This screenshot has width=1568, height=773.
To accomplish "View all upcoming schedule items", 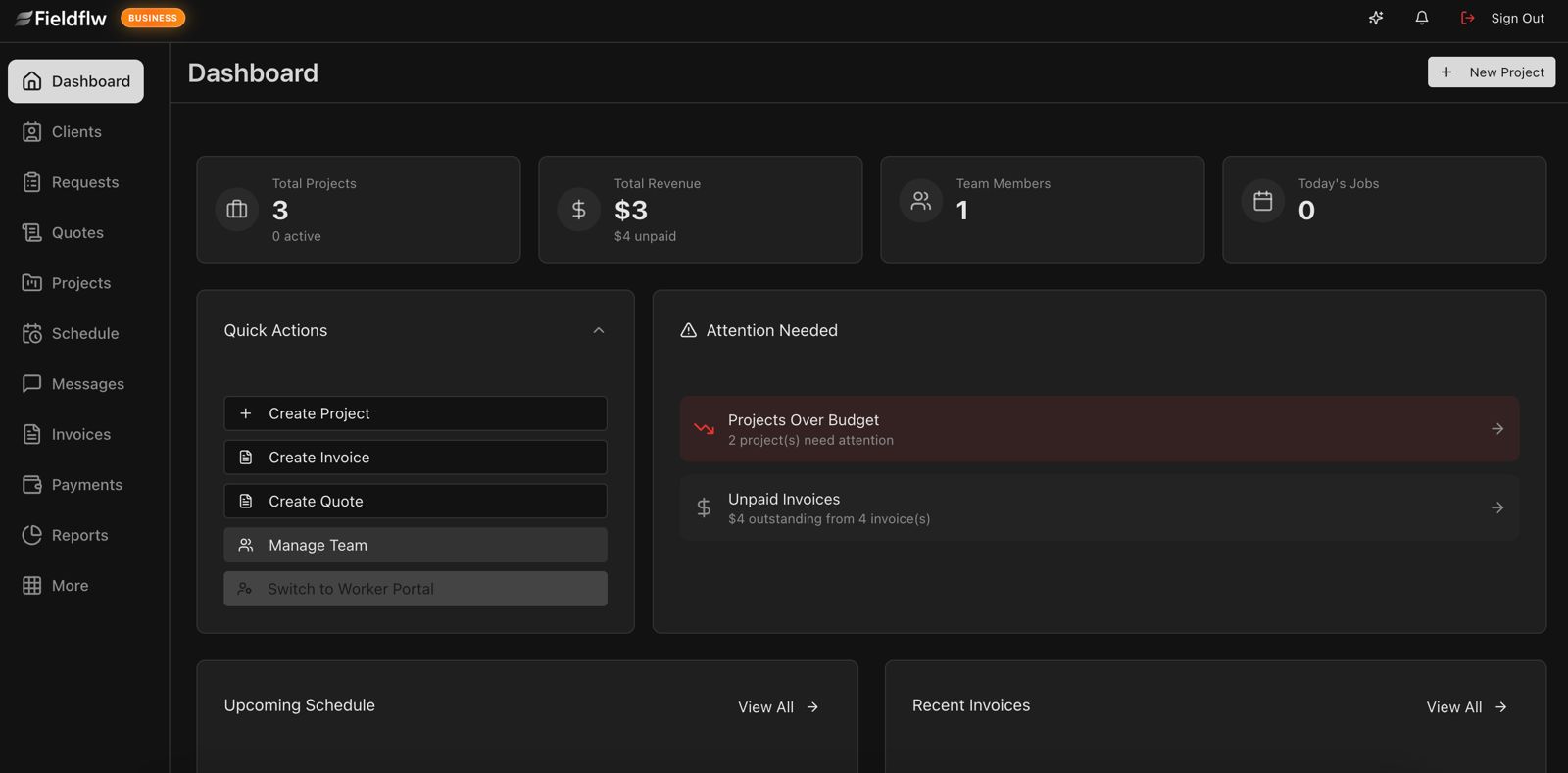I will [x=778, y=707].
